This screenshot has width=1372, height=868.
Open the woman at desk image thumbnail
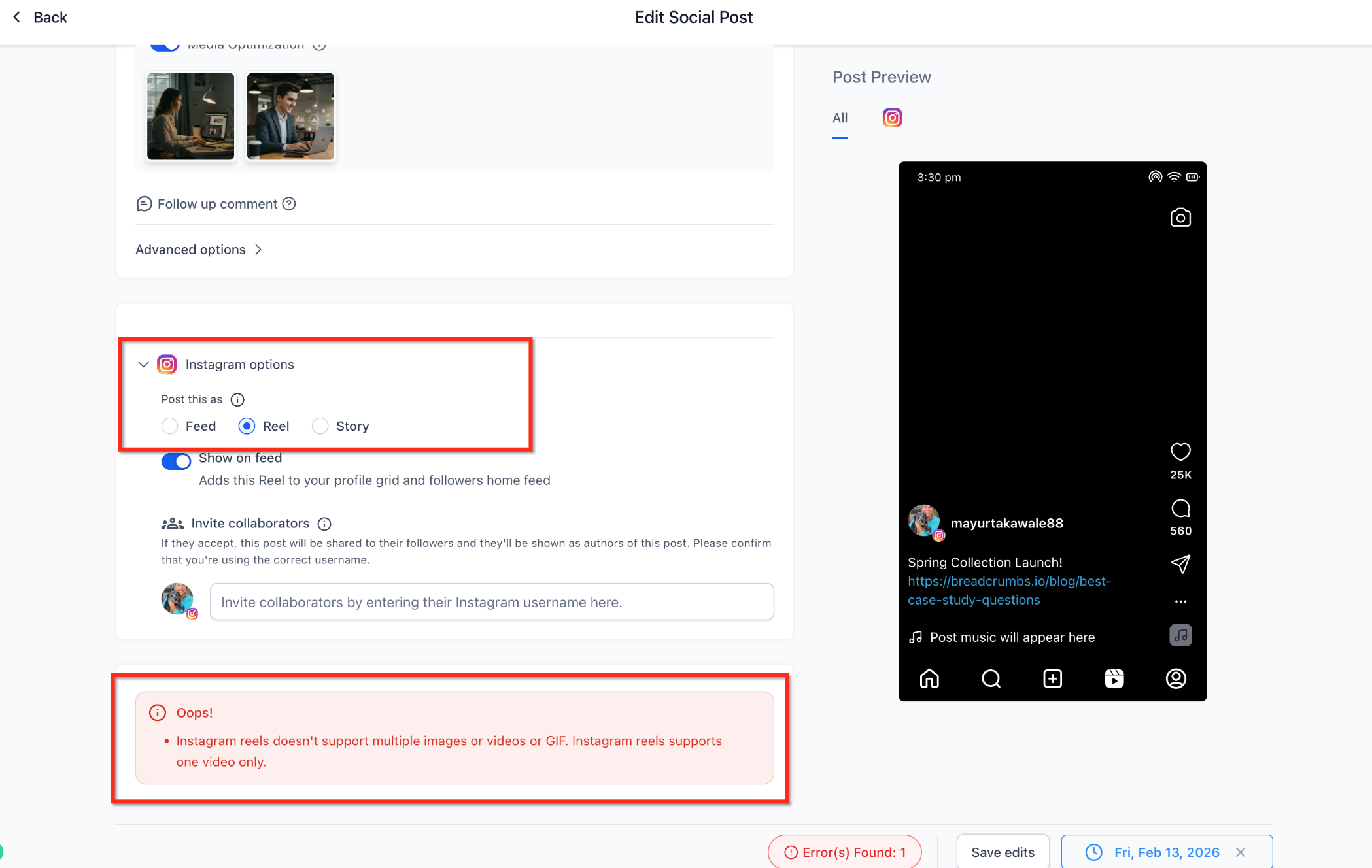tap(190, 116)
